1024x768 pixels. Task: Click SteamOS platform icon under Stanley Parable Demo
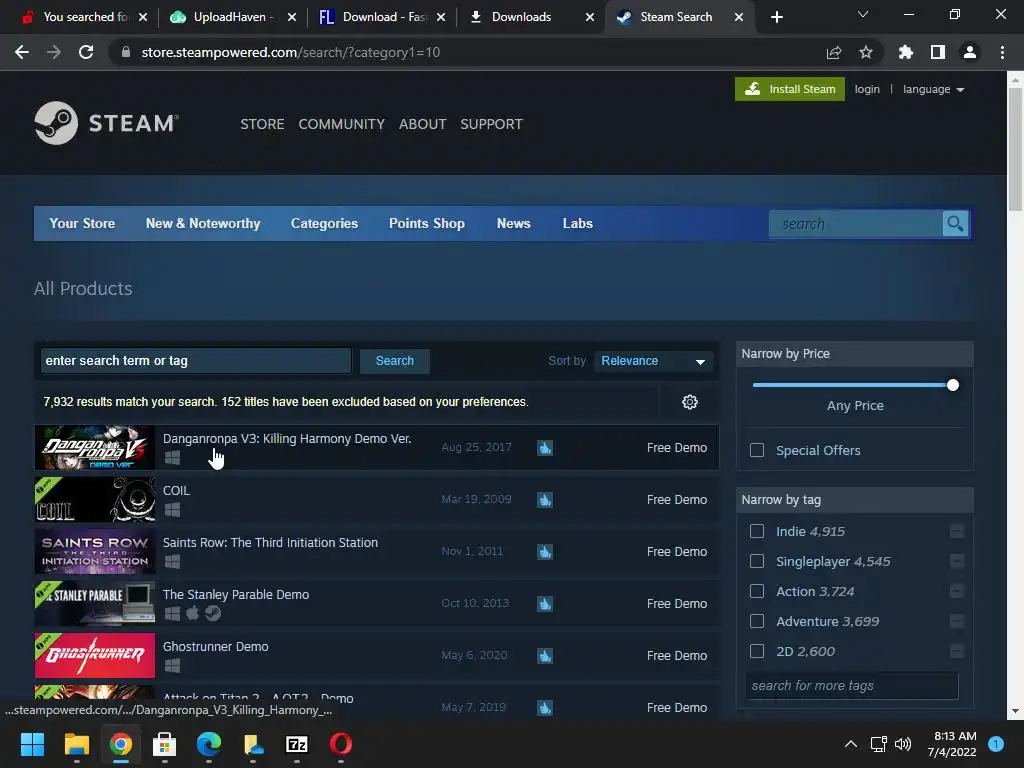tap(213, 613)
